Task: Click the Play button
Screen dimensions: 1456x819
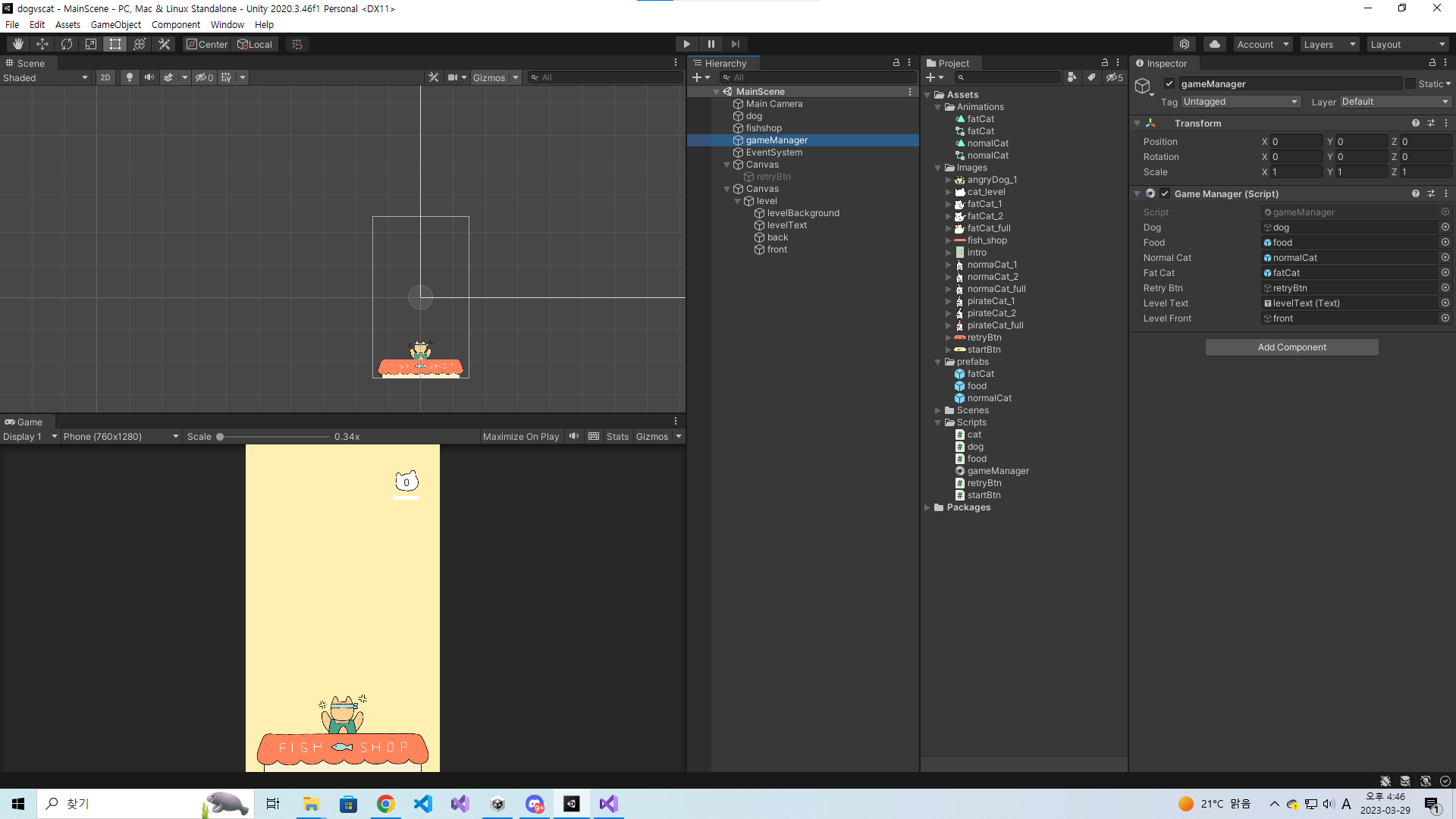Action: (686, 44)
